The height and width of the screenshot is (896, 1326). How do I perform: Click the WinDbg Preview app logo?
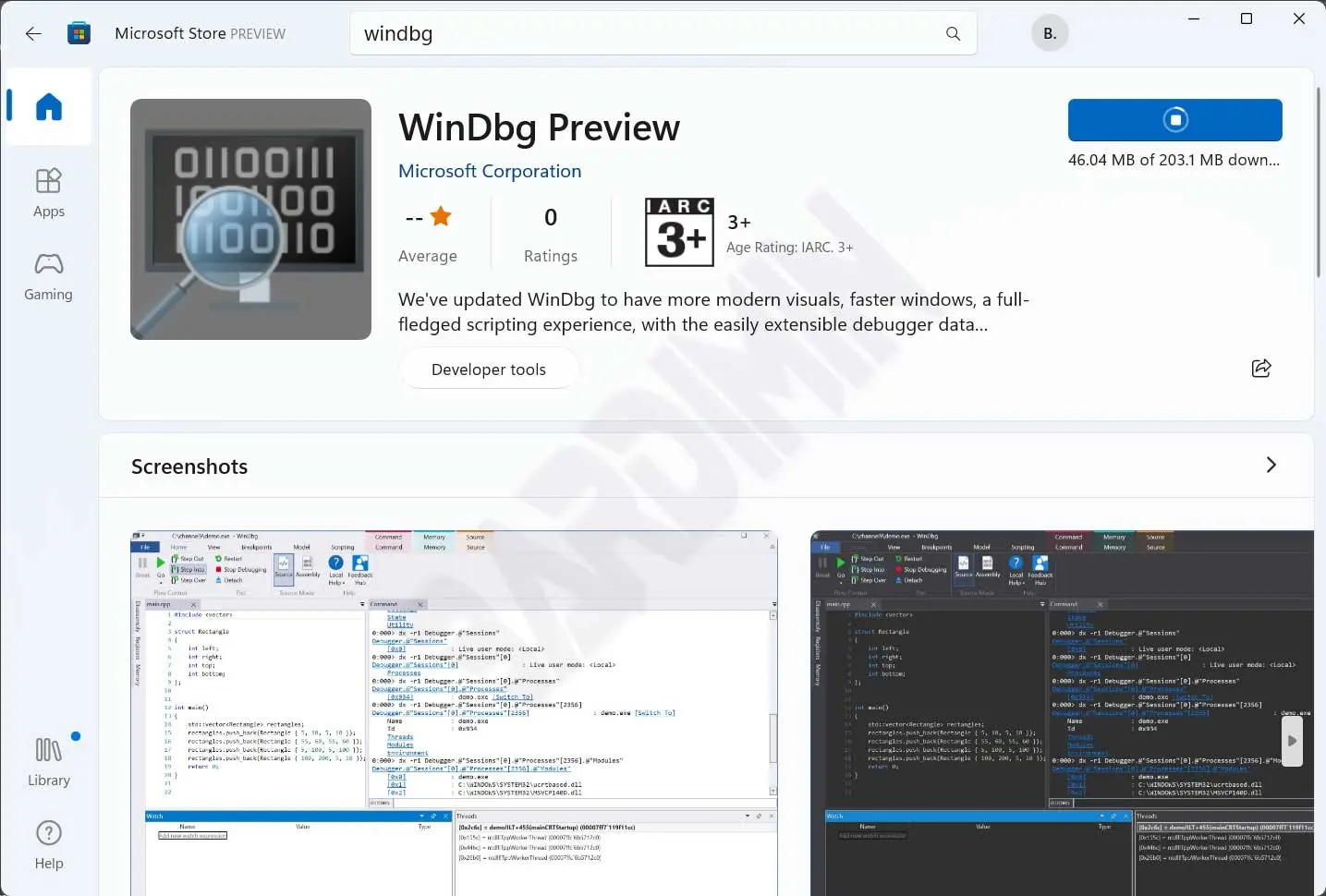point(250,220)
